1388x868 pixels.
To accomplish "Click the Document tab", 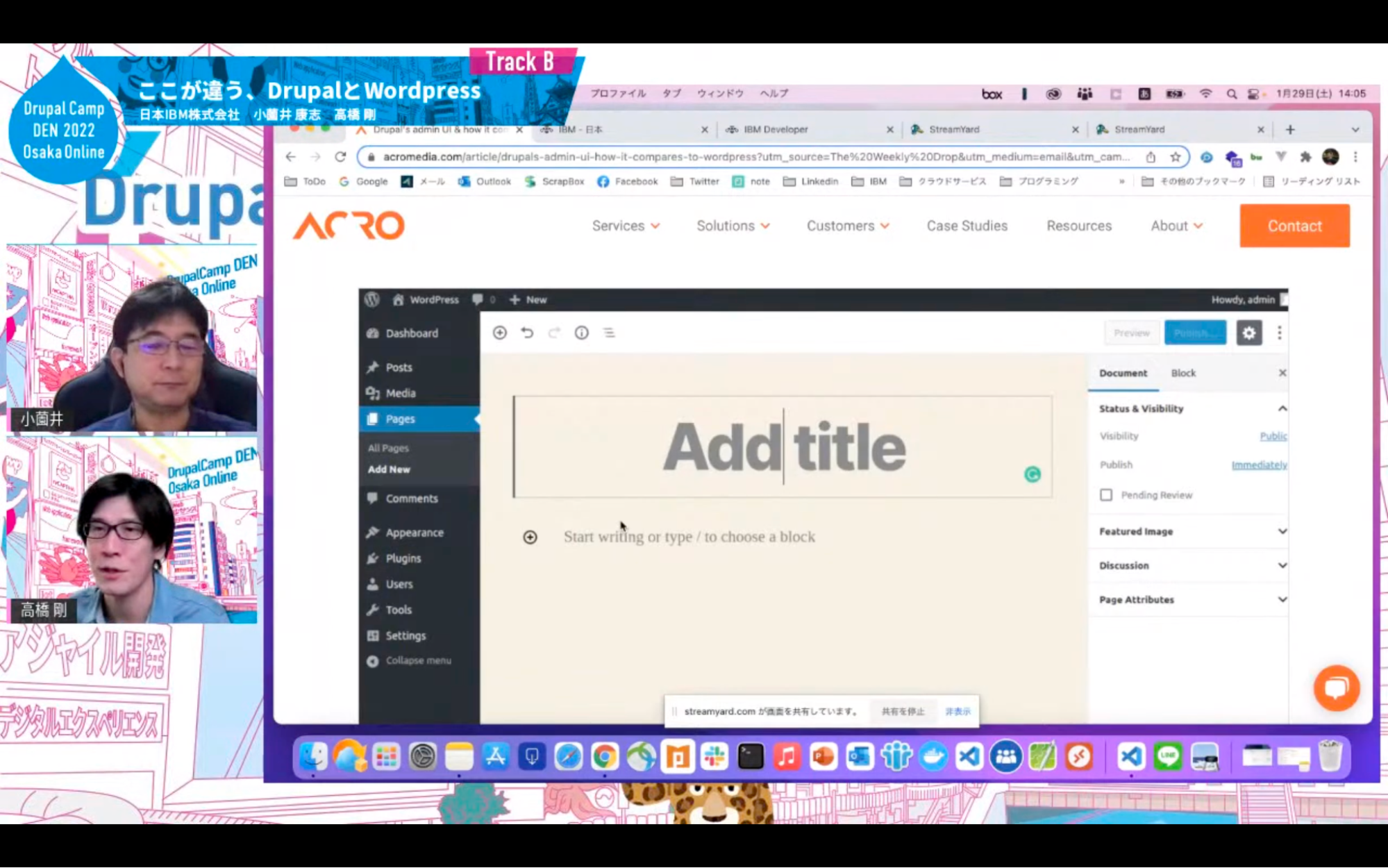I will pyautogui.click(x=1122, y=372).
